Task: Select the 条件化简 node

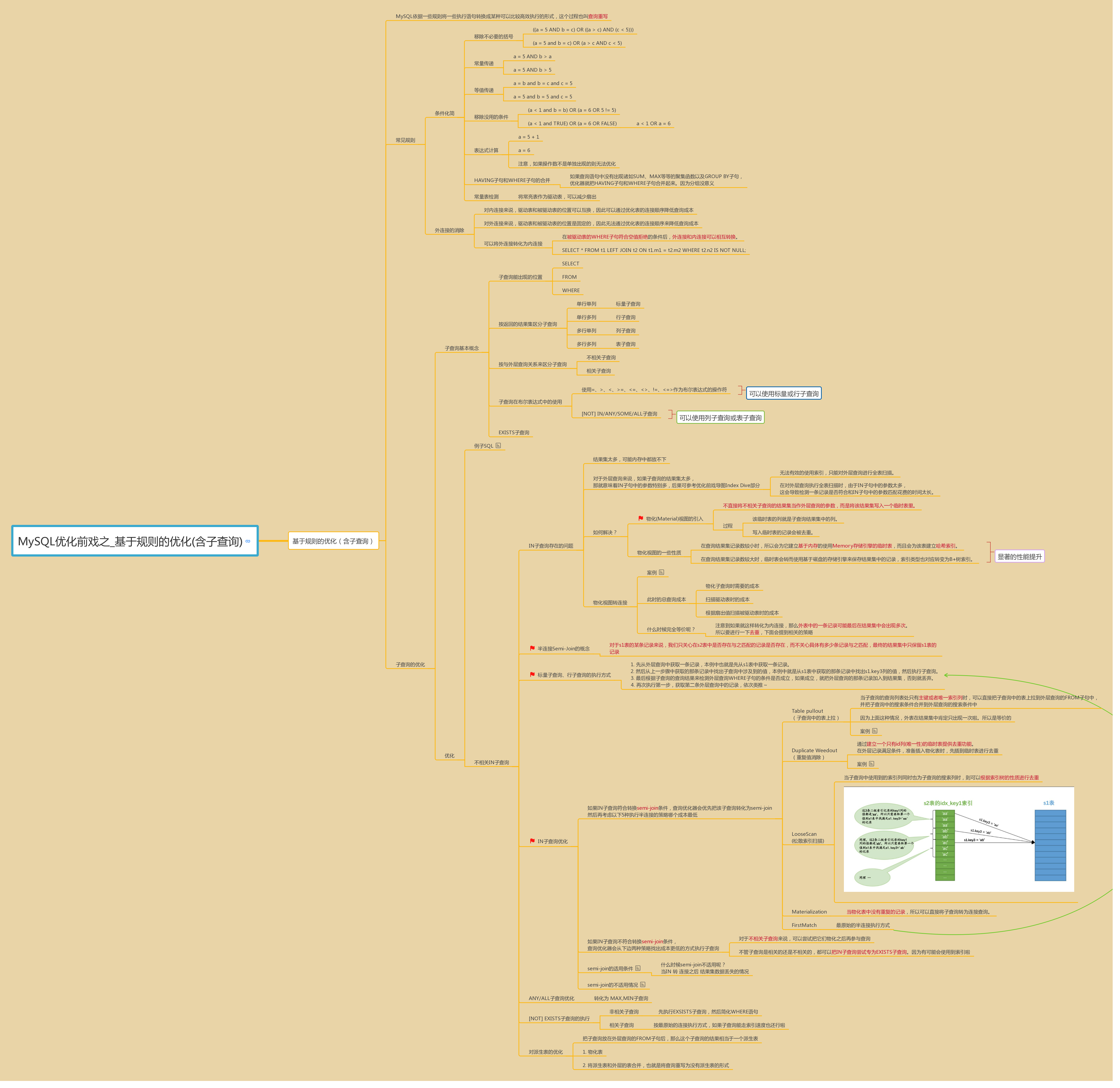Action: tap(447, 114)
